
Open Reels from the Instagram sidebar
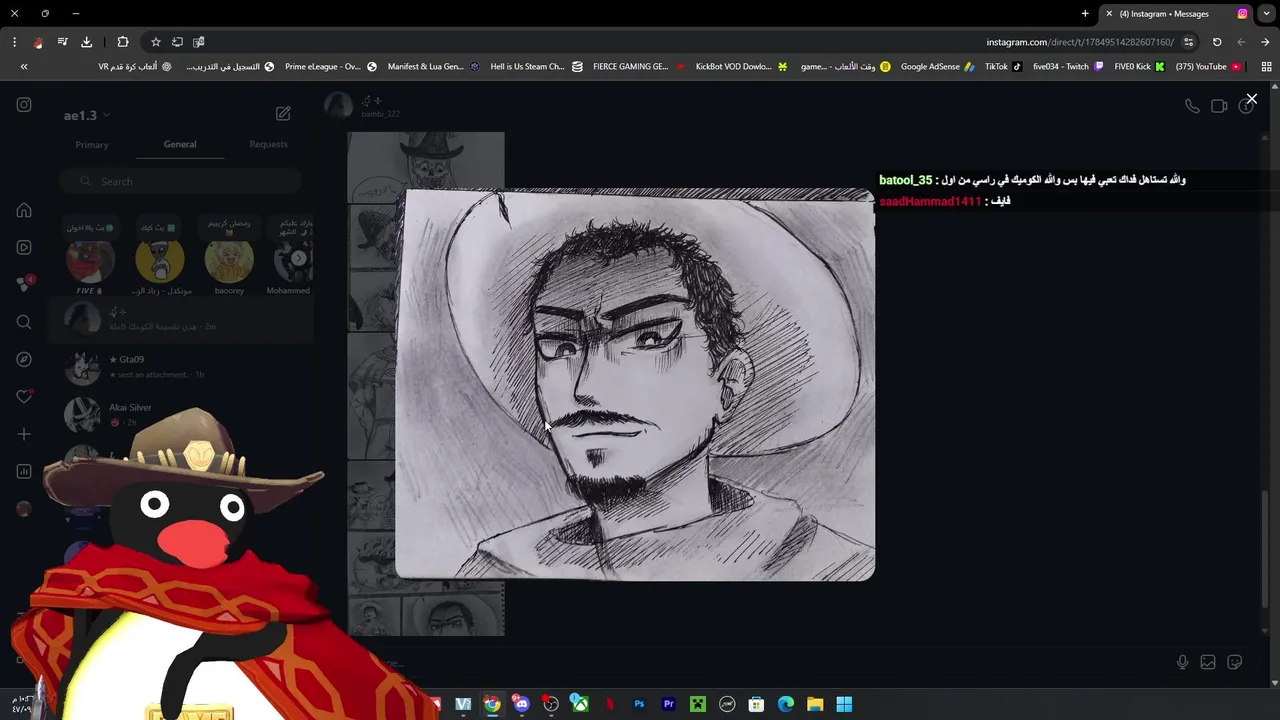(24, 248)
